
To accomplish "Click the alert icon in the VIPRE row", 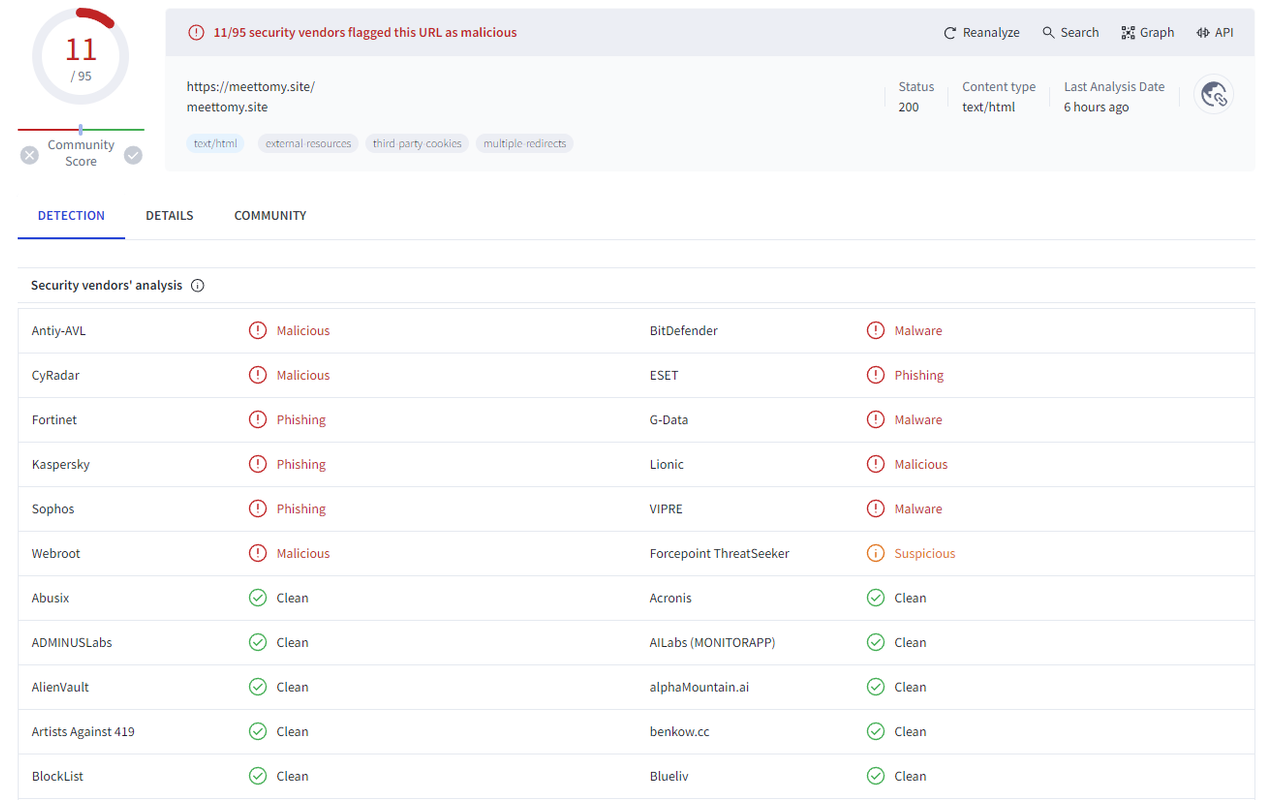I will 876,508.
